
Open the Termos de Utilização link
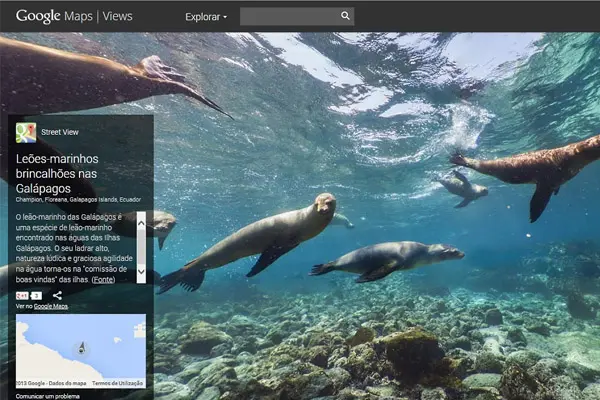coord(117,383)
